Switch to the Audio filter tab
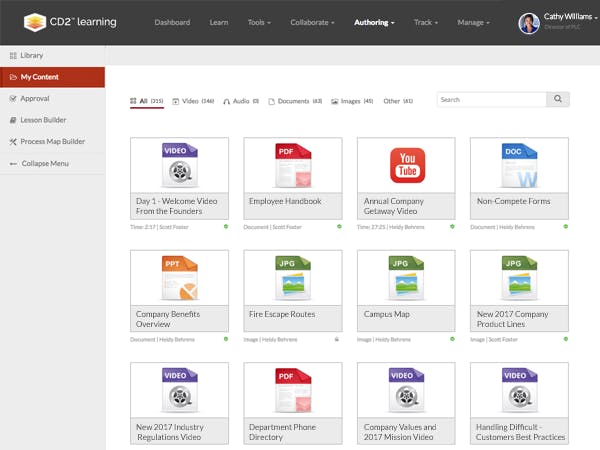 coord(241,101)
